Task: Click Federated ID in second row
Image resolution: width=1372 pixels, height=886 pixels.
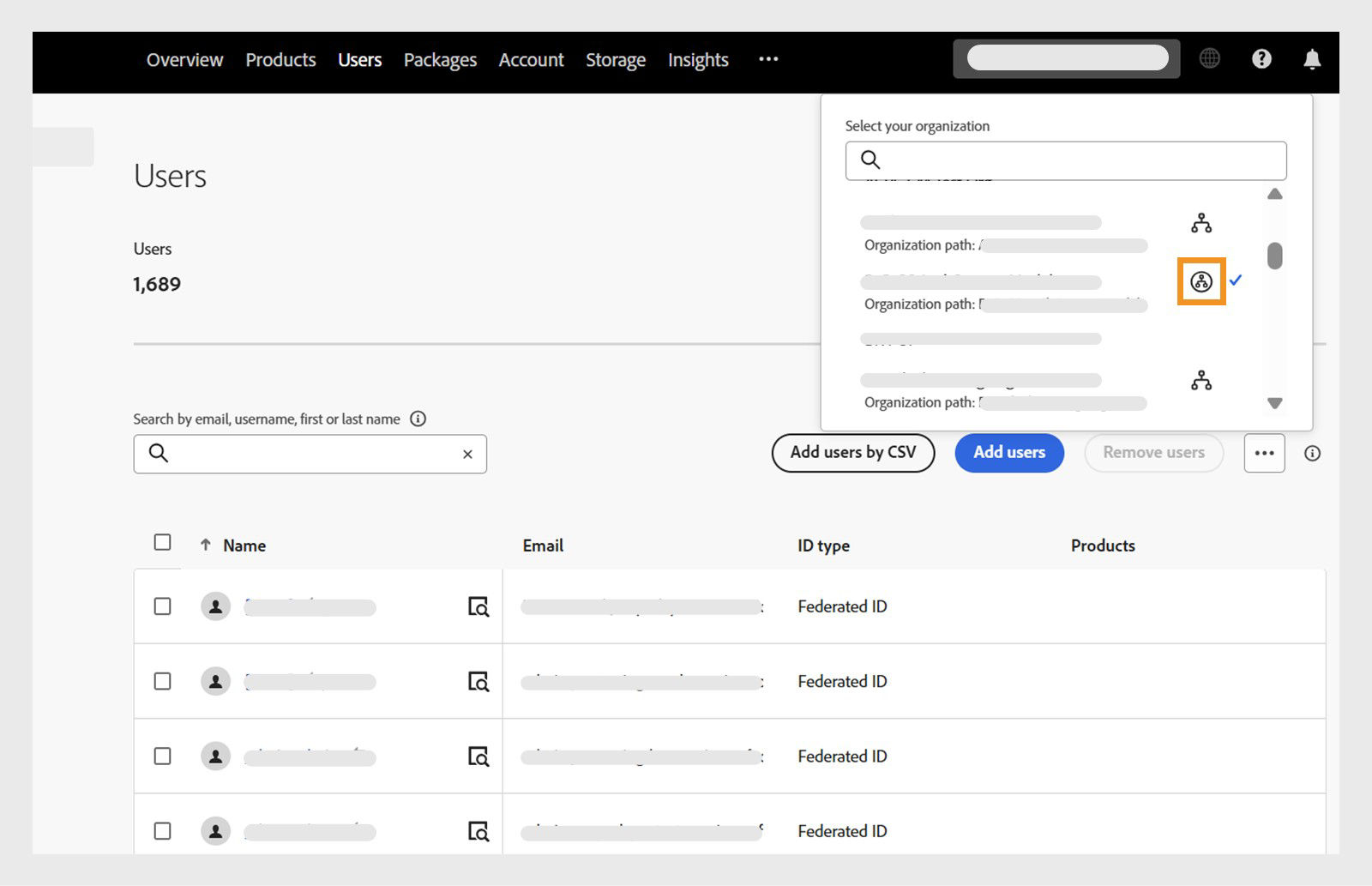Action: pos(842,681)
